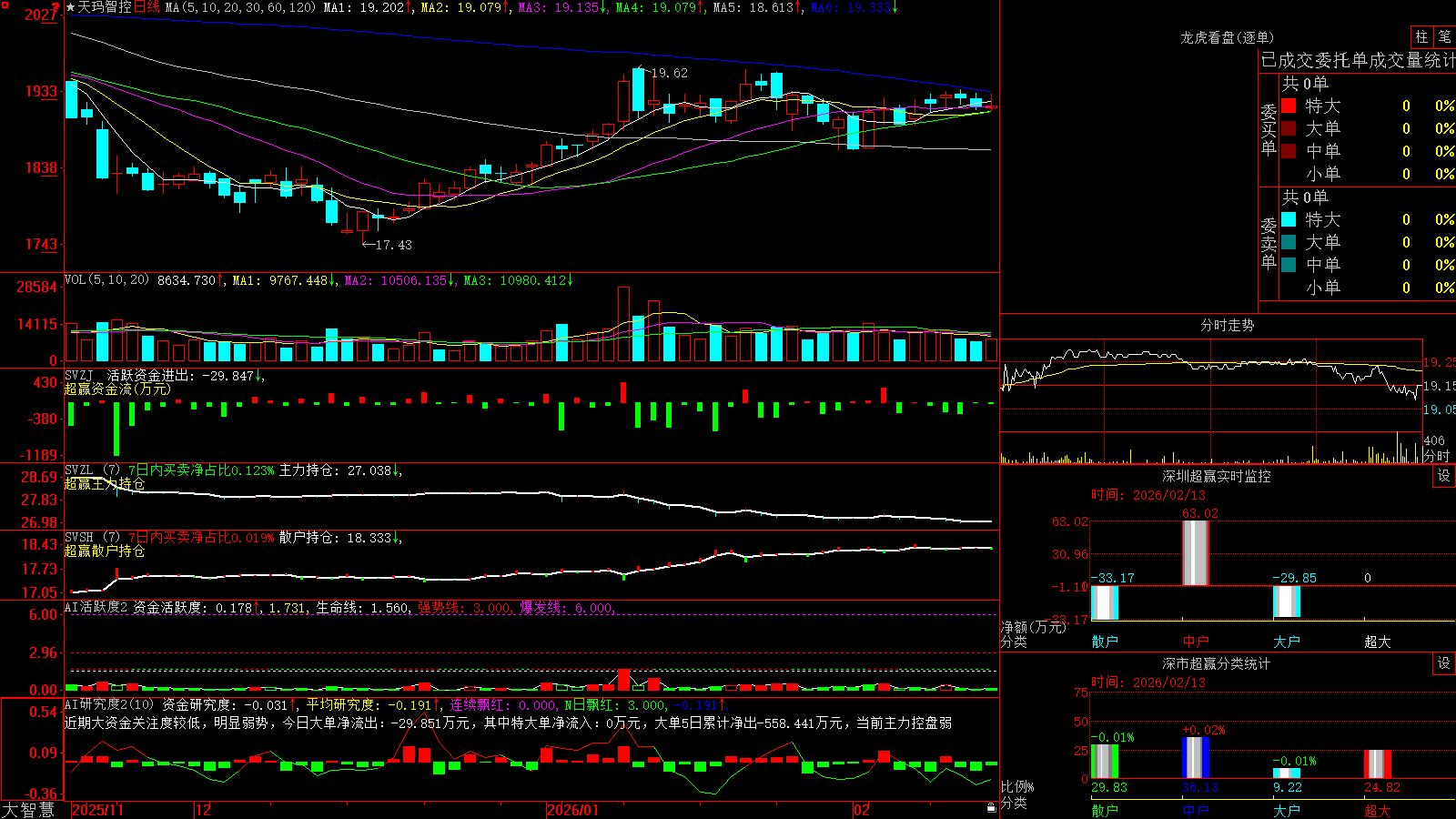Click the 17.43 low price annotation

(393, 245)
